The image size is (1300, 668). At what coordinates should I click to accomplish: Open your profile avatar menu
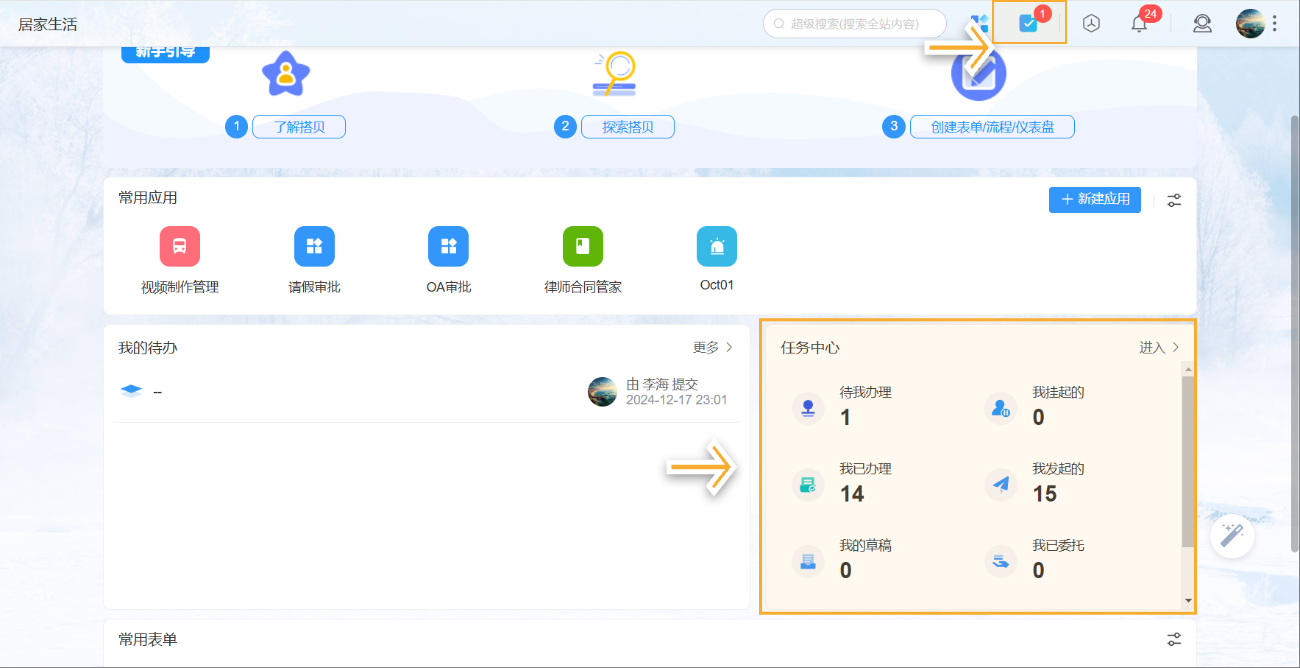pos(1251,23)
